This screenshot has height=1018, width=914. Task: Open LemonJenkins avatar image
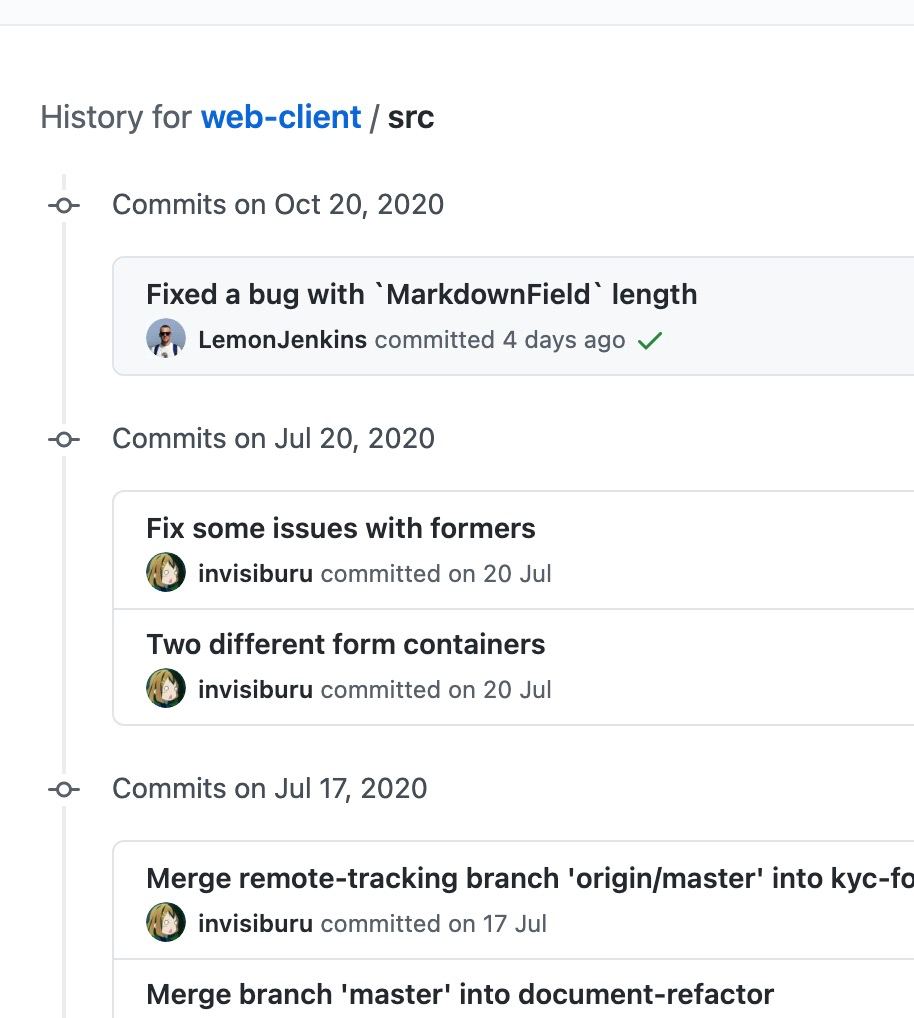click(166, 338)
